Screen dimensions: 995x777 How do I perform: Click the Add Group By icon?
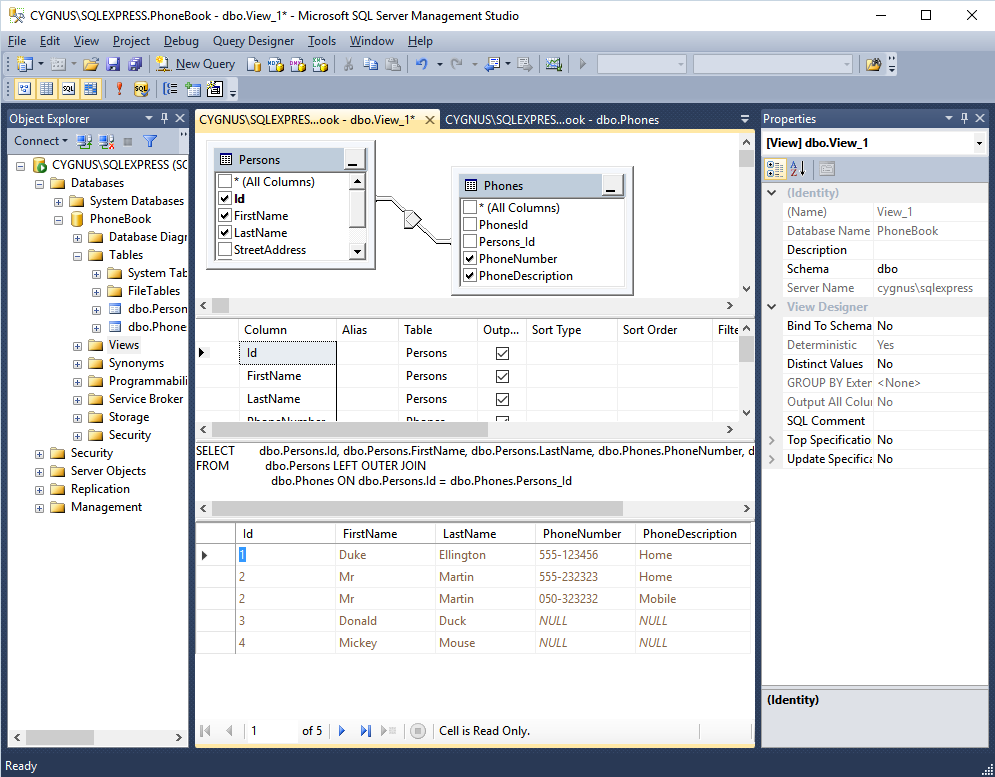pyautogui.click(x=170, y=89)
